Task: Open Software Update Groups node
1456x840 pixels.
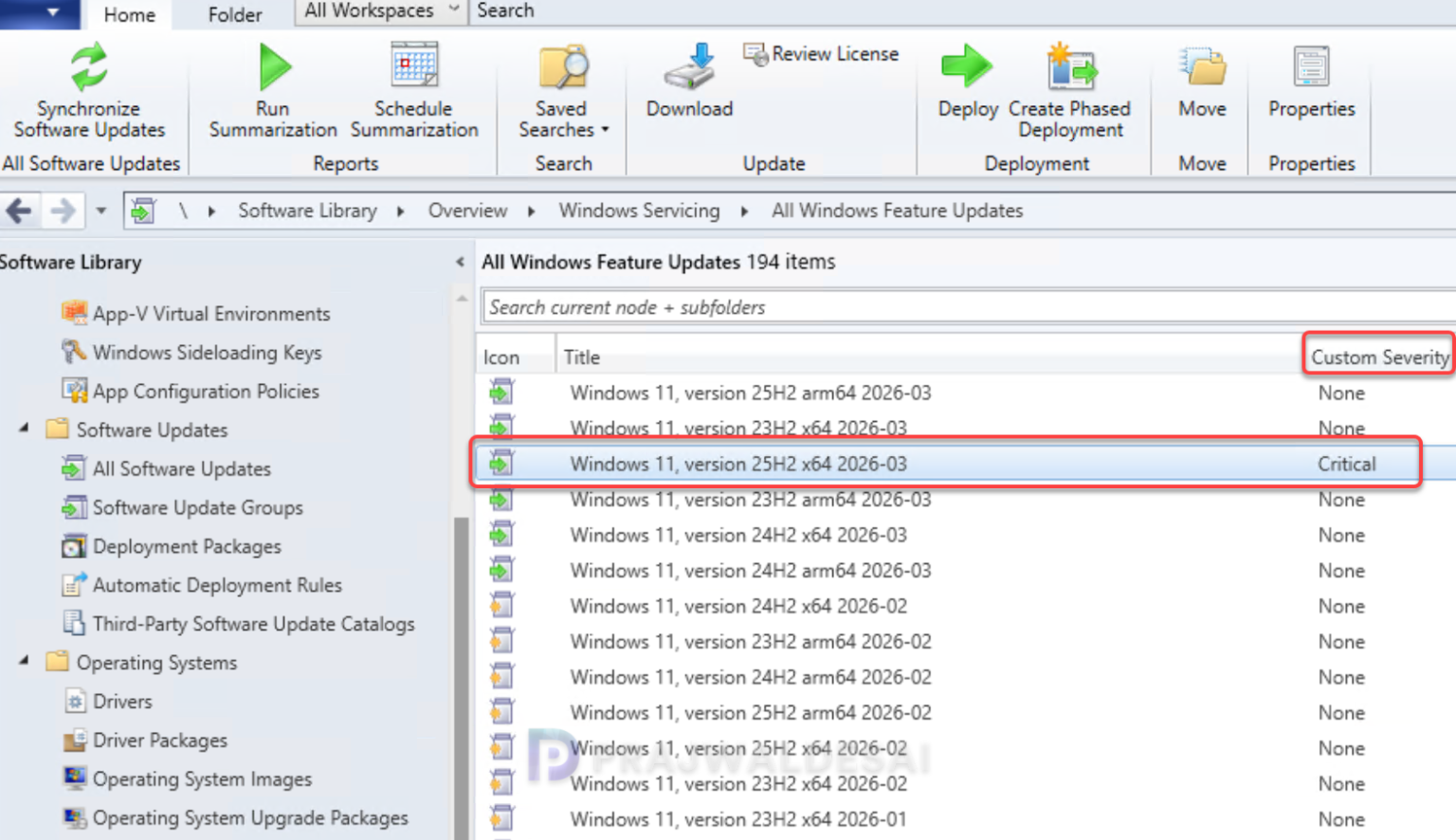Action: point(182,507)
